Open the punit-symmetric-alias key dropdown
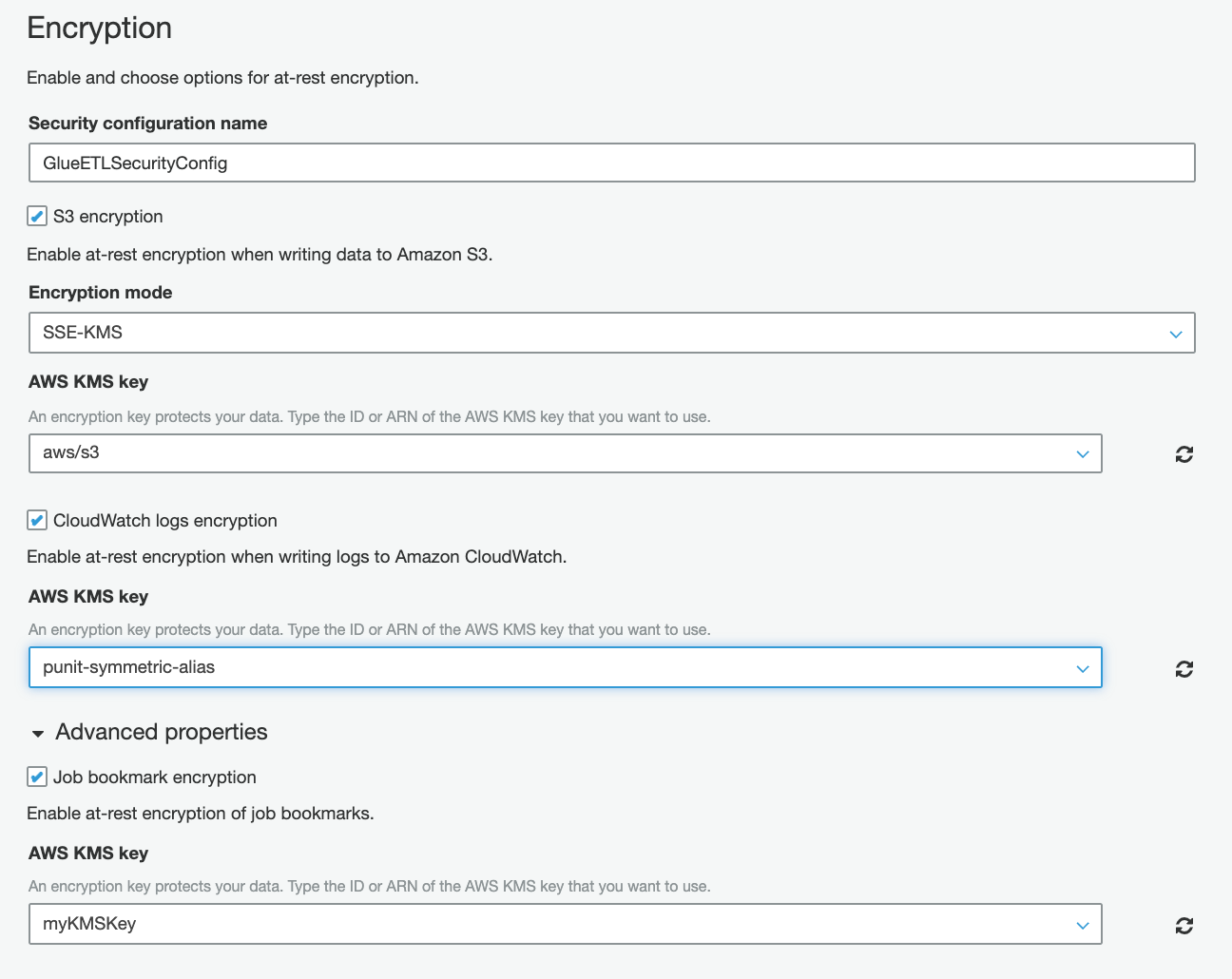Screen dimensions: 1232x979 pos(551,667)
